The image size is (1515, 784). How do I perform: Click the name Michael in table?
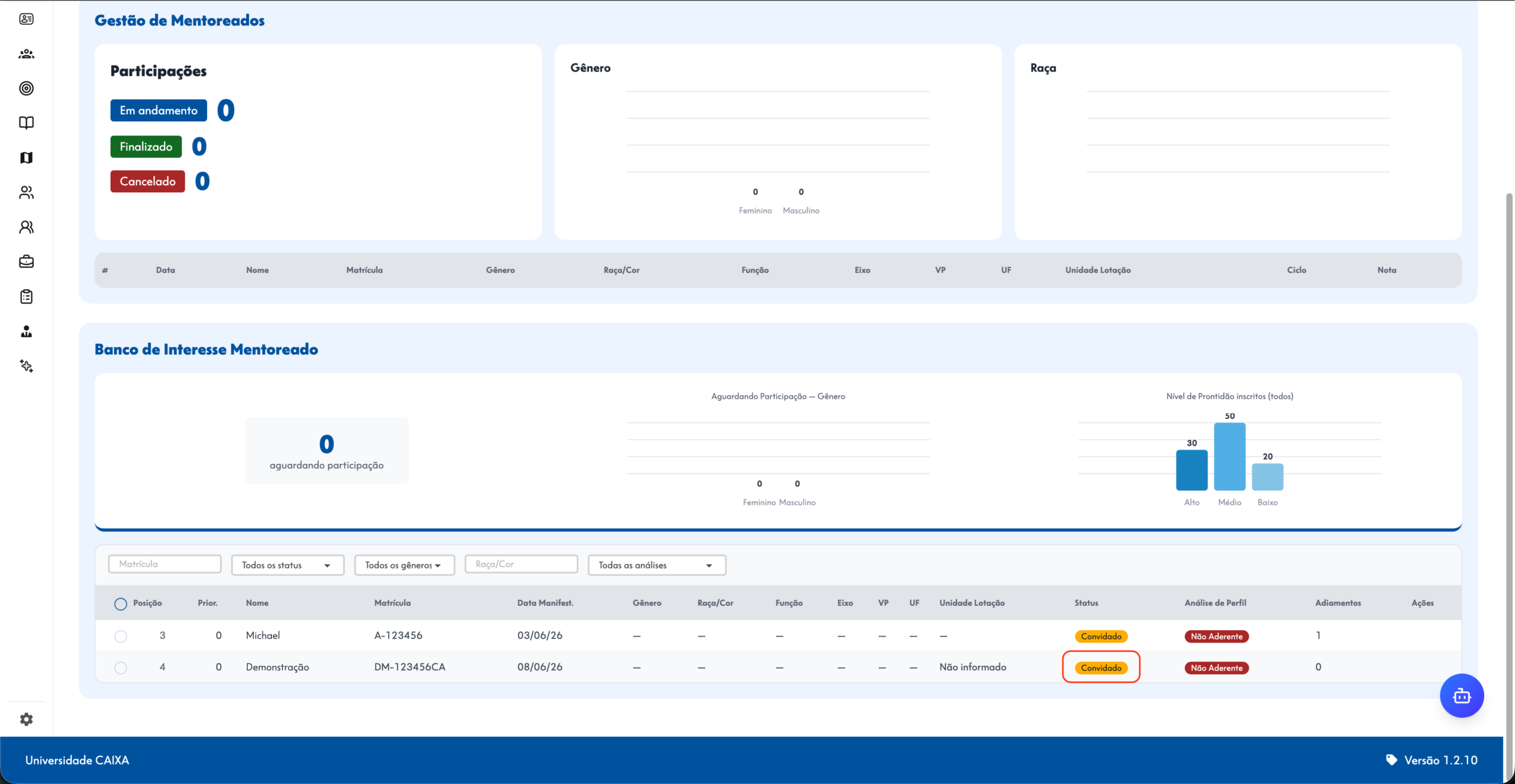(263, 635)
